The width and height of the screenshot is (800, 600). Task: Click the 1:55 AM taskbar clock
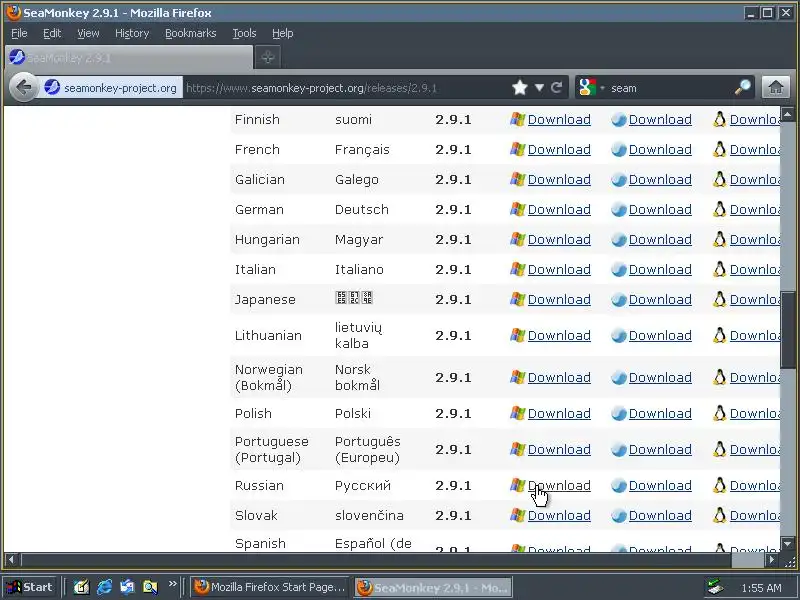[761, 588]
